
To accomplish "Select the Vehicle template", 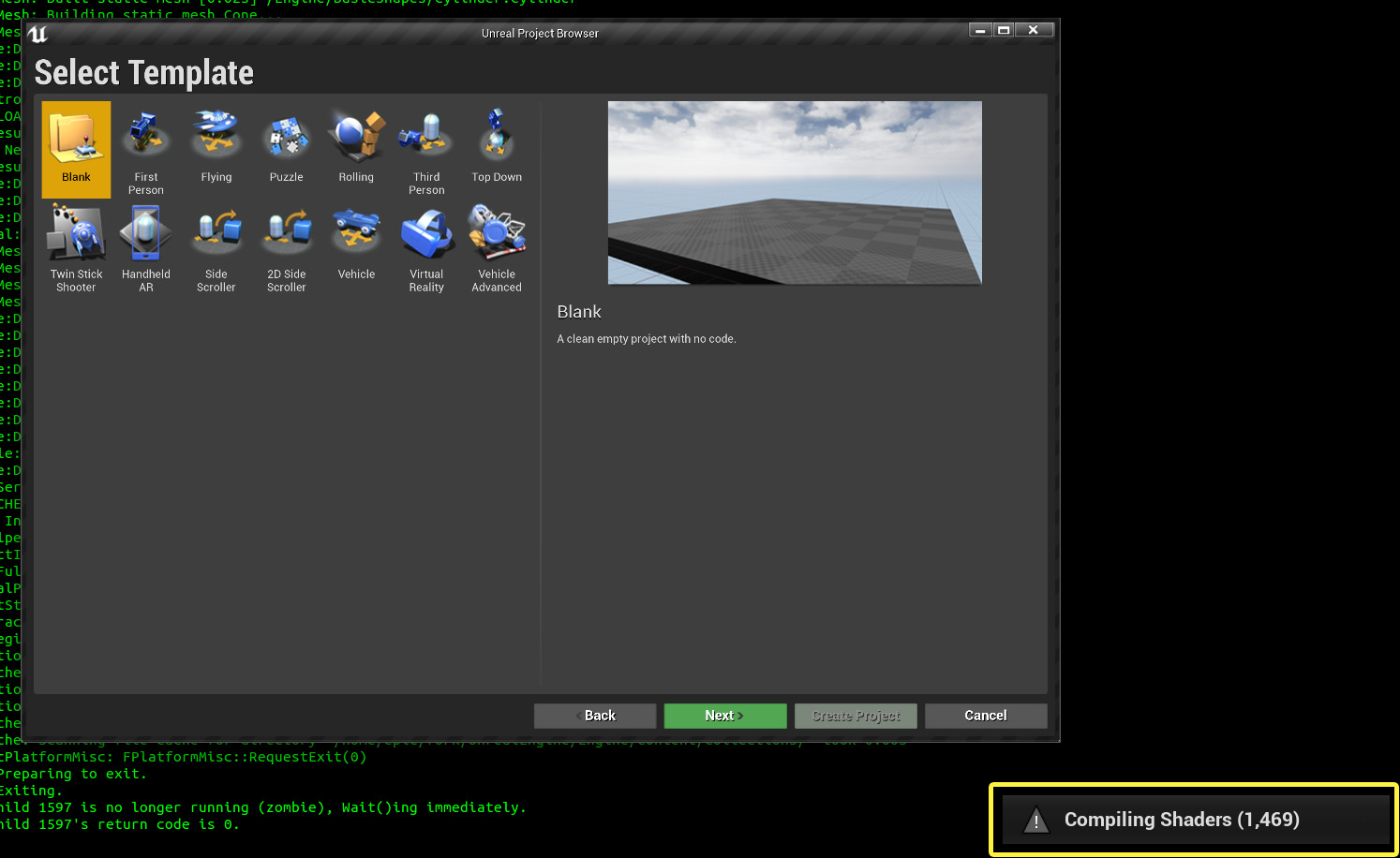I will (356, 244).
